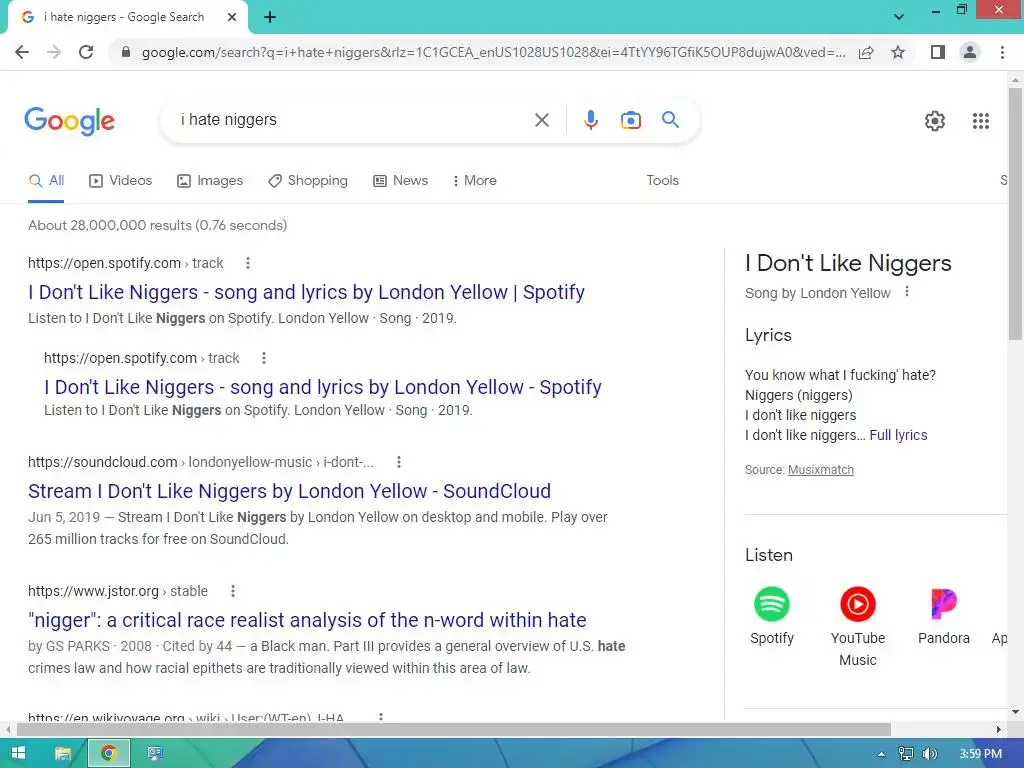
Task: Click the vertical page scrollbar
Action: pos(1015,214)
